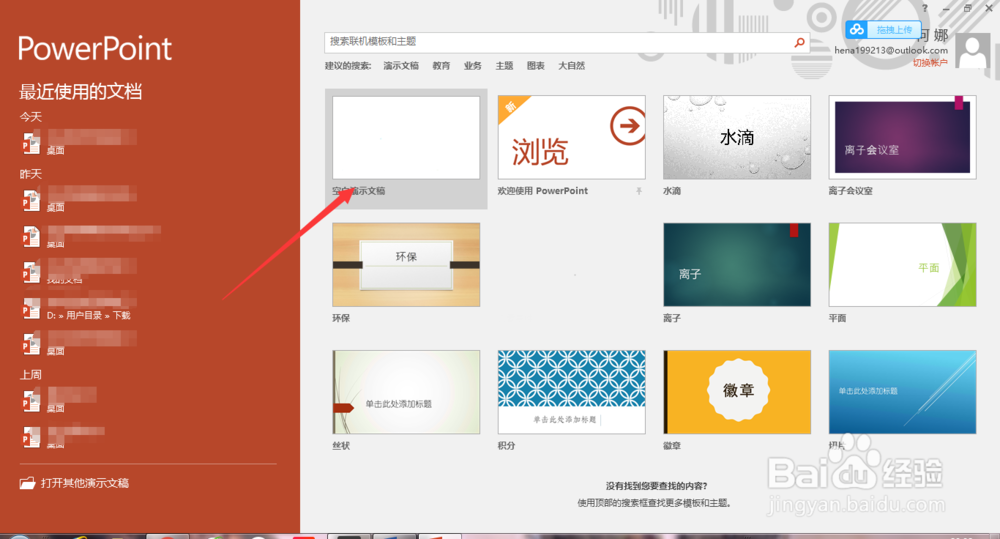The width and height of the screenshot is (1000, 539).
Task: Open the first recent file under 昨天
Action: point(80,198)
